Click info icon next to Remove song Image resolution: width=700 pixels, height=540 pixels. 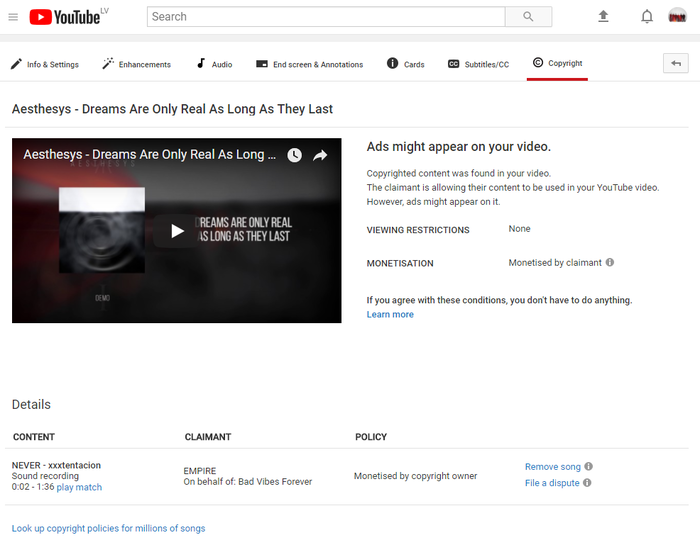tap(589, 467)
